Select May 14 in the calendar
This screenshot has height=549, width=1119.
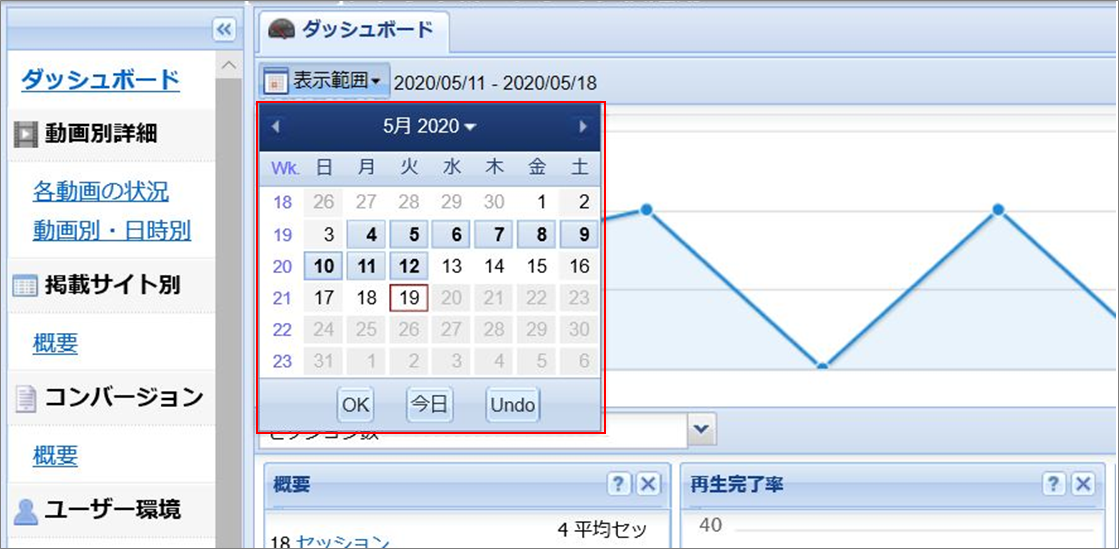(x=495, y=266)
